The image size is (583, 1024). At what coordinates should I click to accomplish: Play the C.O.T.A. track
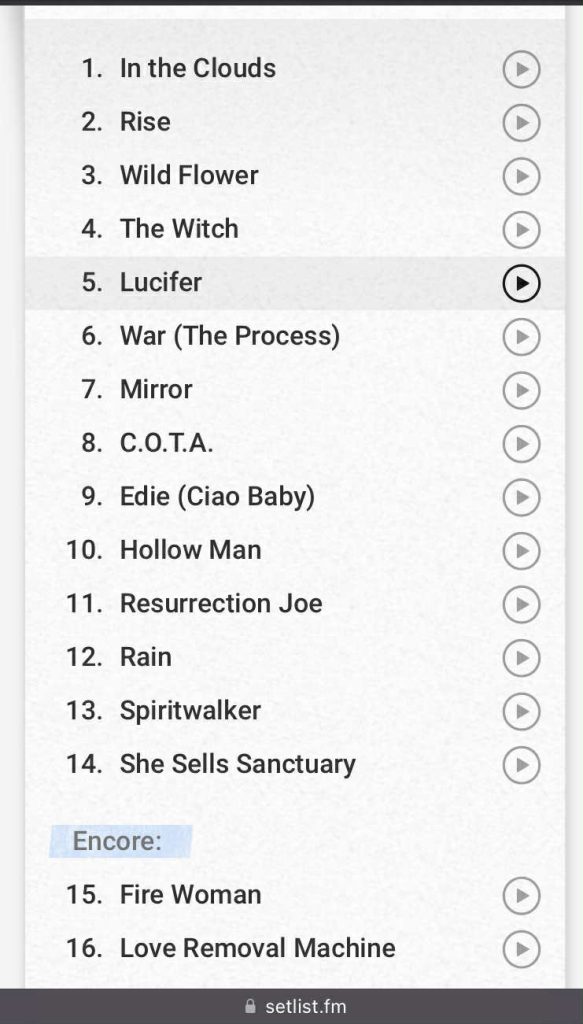pos(521,443)
